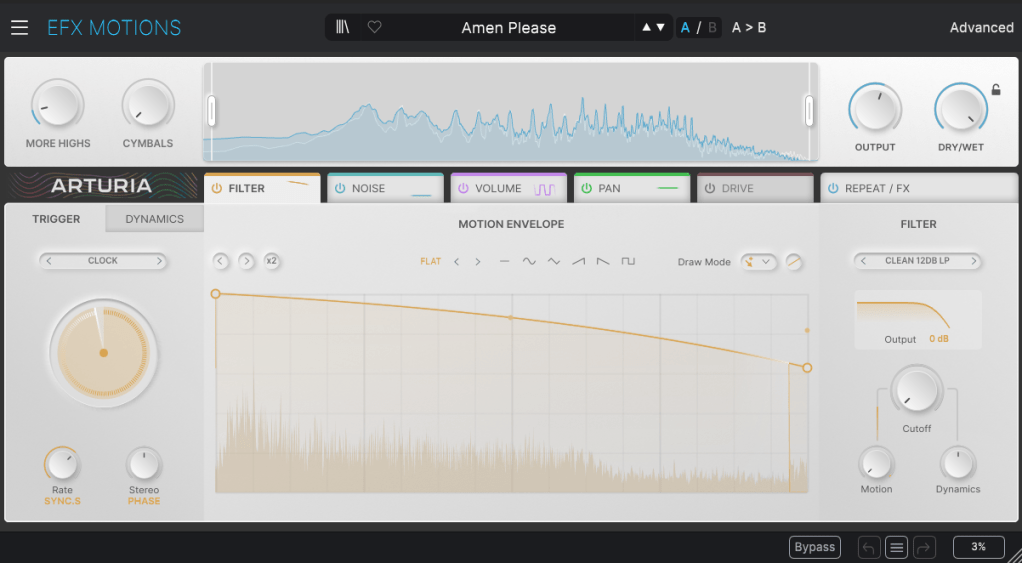
Task: Select the square wave envelope shape
Action: [628, 262]
